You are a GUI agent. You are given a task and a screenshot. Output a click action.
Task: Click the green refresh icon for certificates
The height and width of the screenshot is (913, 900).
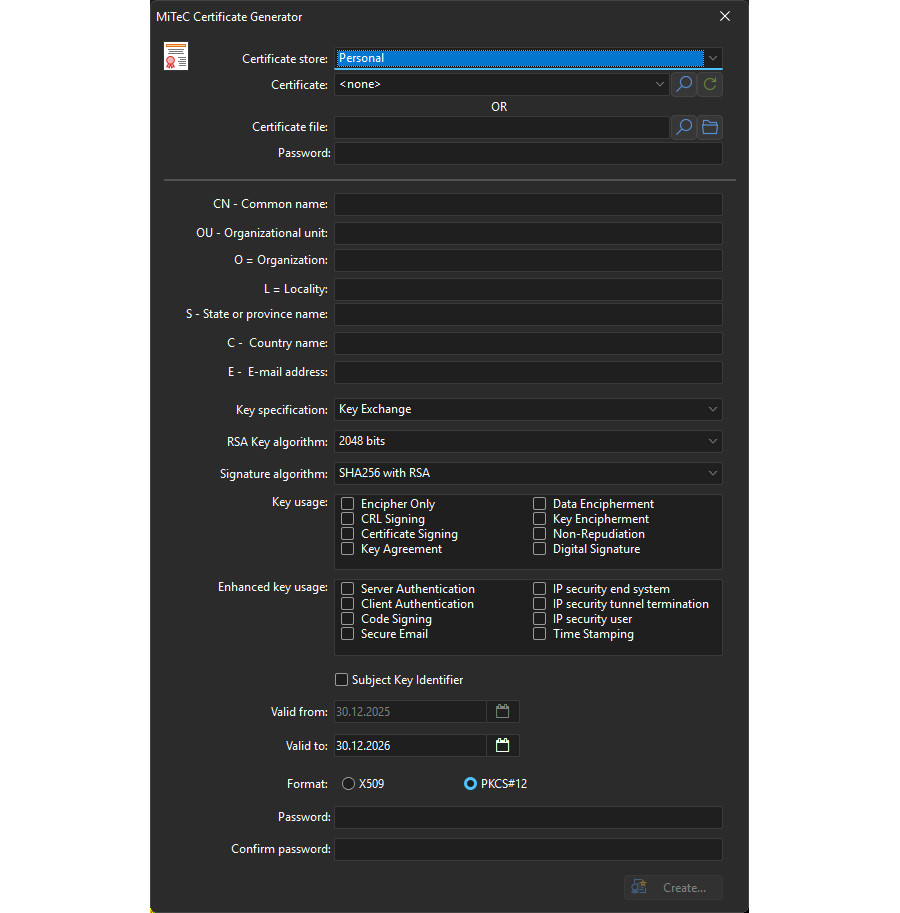tap(710, 84)
